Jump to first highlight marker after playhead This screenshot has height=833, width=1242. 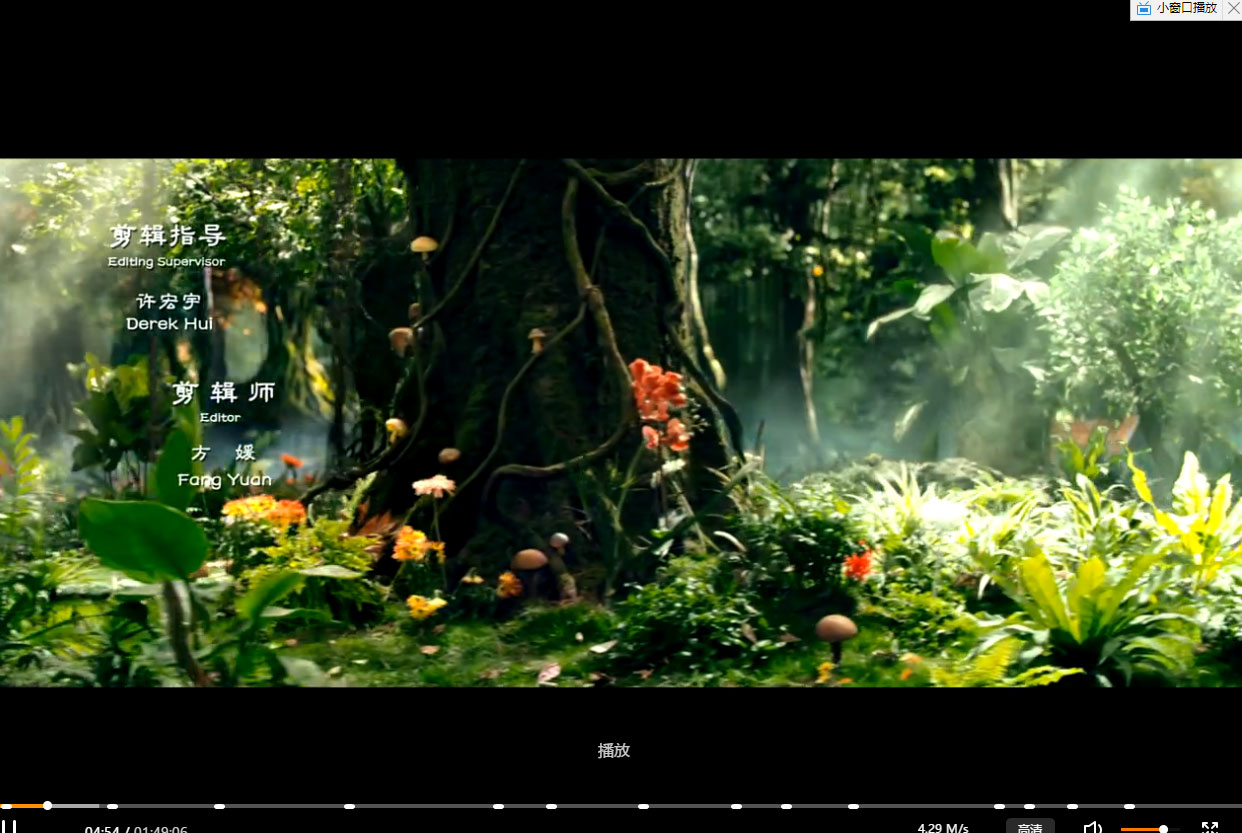point(112,806)
